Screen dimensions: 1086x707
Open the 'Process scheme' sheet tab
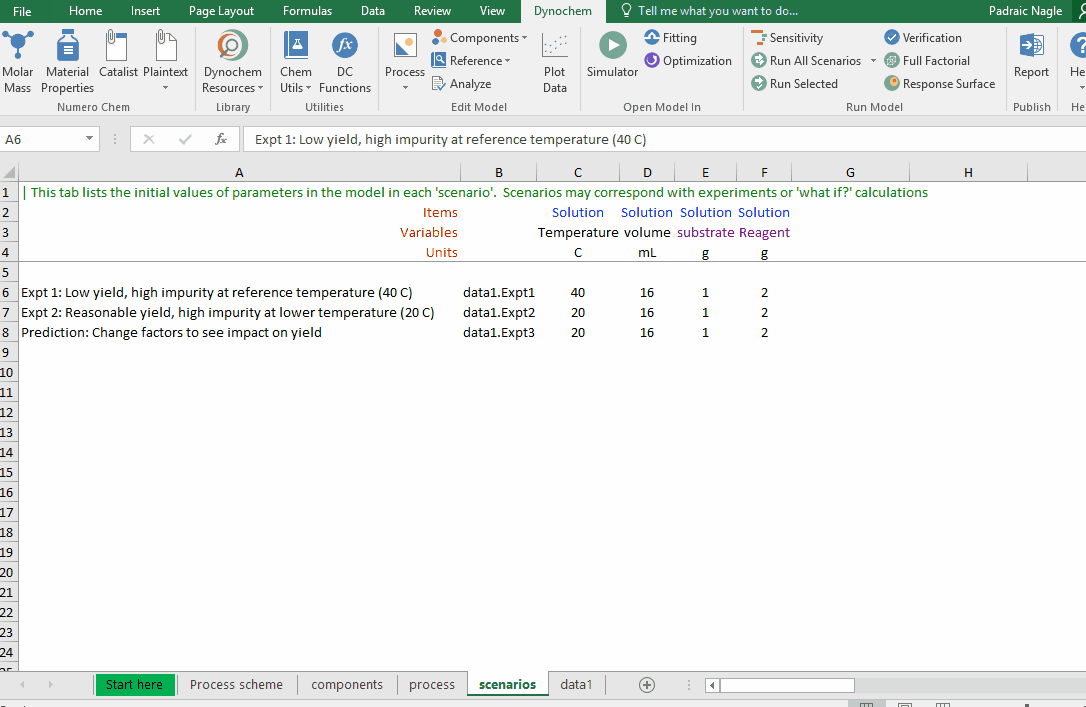236,685
